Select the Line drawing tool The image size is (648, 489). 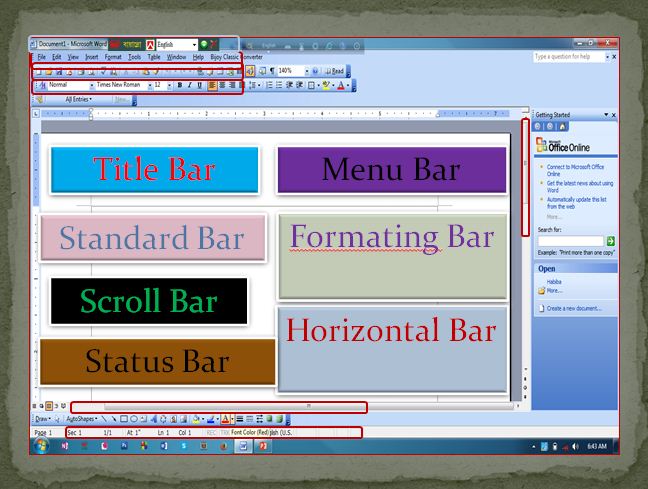click(x=104, y=419)
